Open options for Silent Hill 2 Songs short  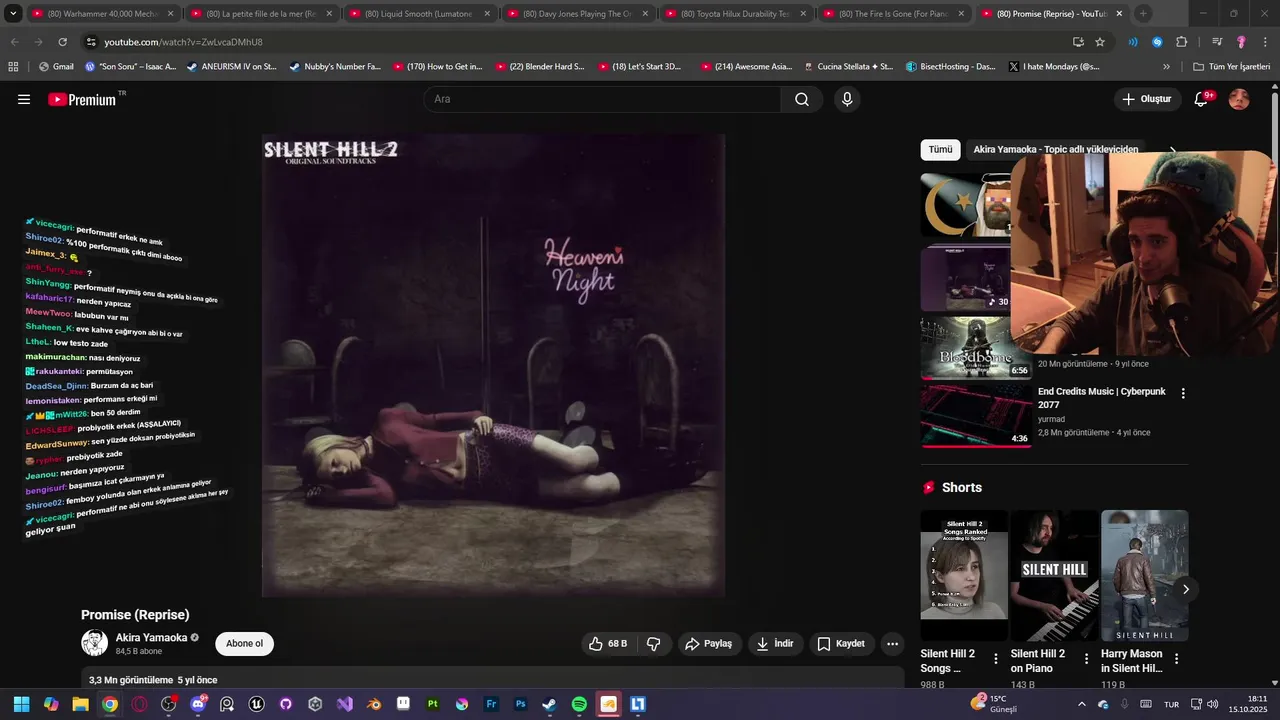coord(995,659)
